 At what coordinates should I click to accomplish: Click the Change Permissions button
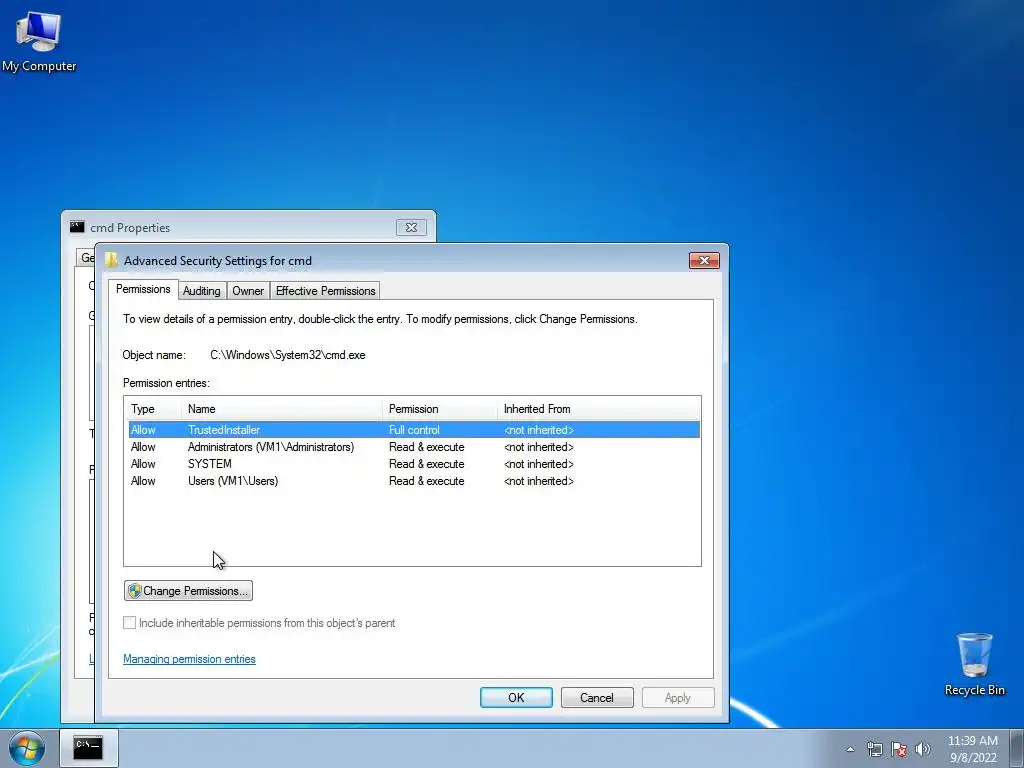pos(188,591)
